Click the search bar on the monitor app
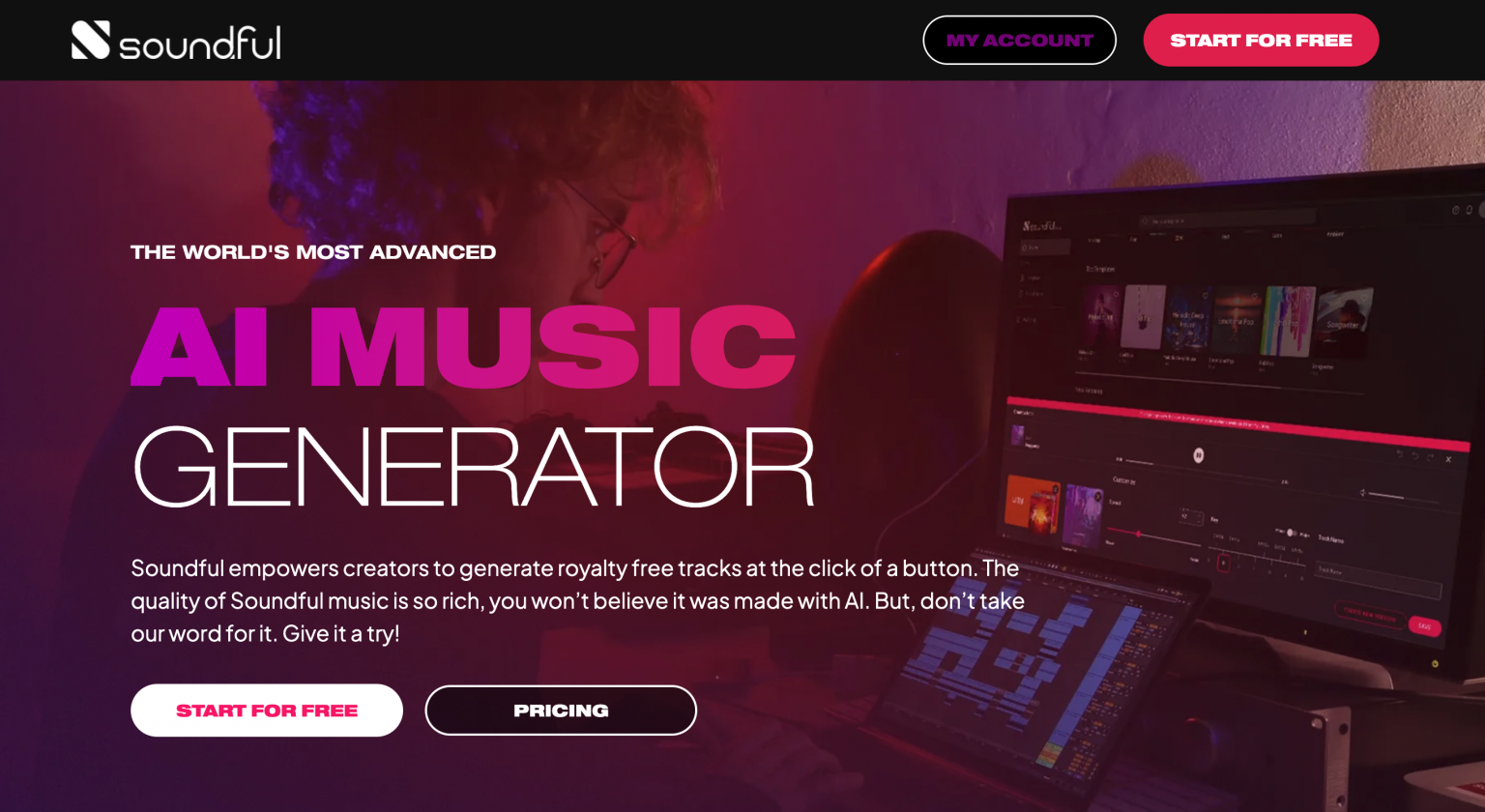This screenshot has width=1485, height=812. click(1227, 217)
